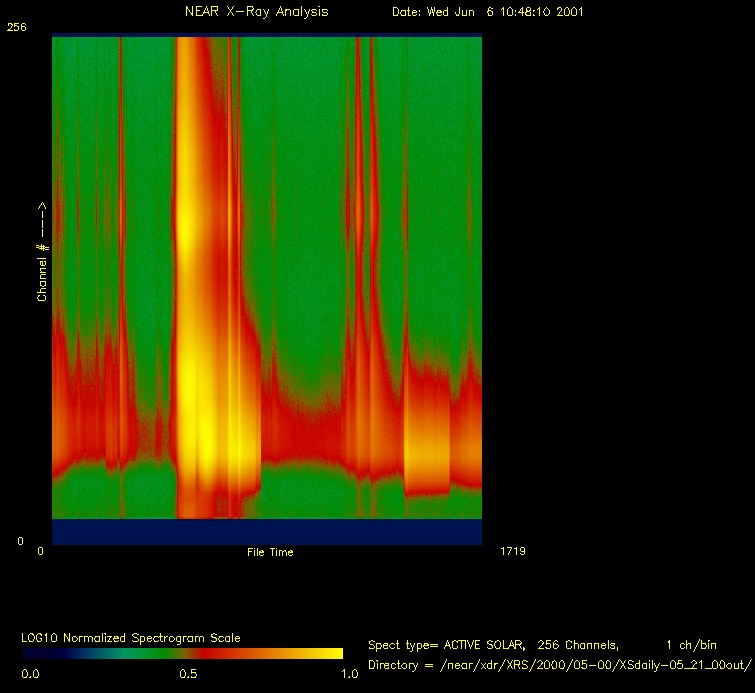Click the dark blue strip below the spectrogram
The height and width of the screenshot is (693, 755).
[x=267, y=531]
